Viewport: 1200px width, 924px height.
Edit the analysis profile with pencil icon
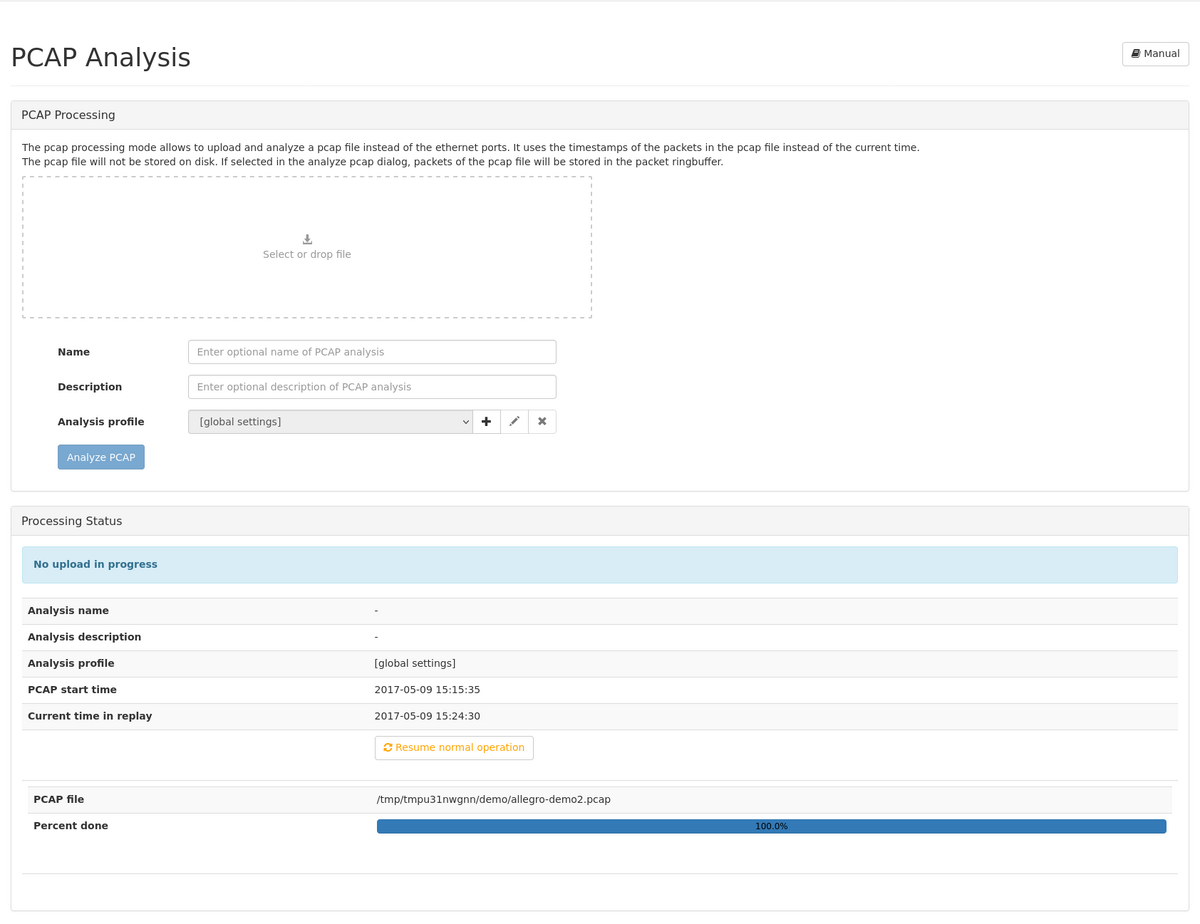514,422
